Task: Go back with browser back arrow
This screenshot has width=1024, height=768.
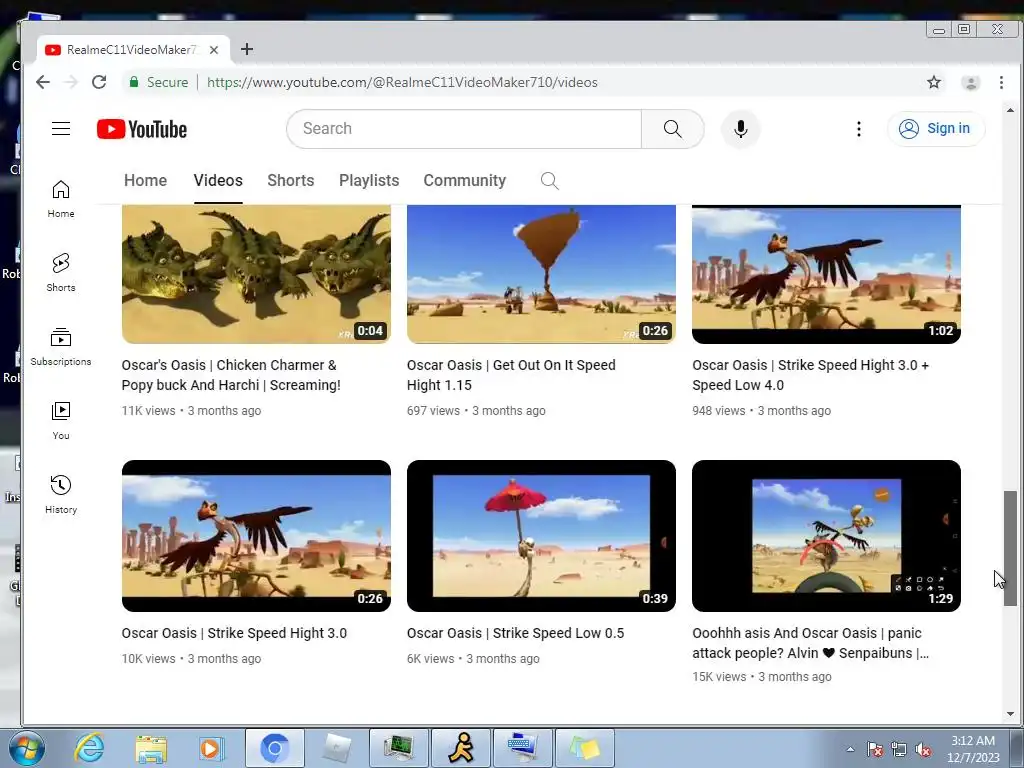Action: tap(43, 82)
